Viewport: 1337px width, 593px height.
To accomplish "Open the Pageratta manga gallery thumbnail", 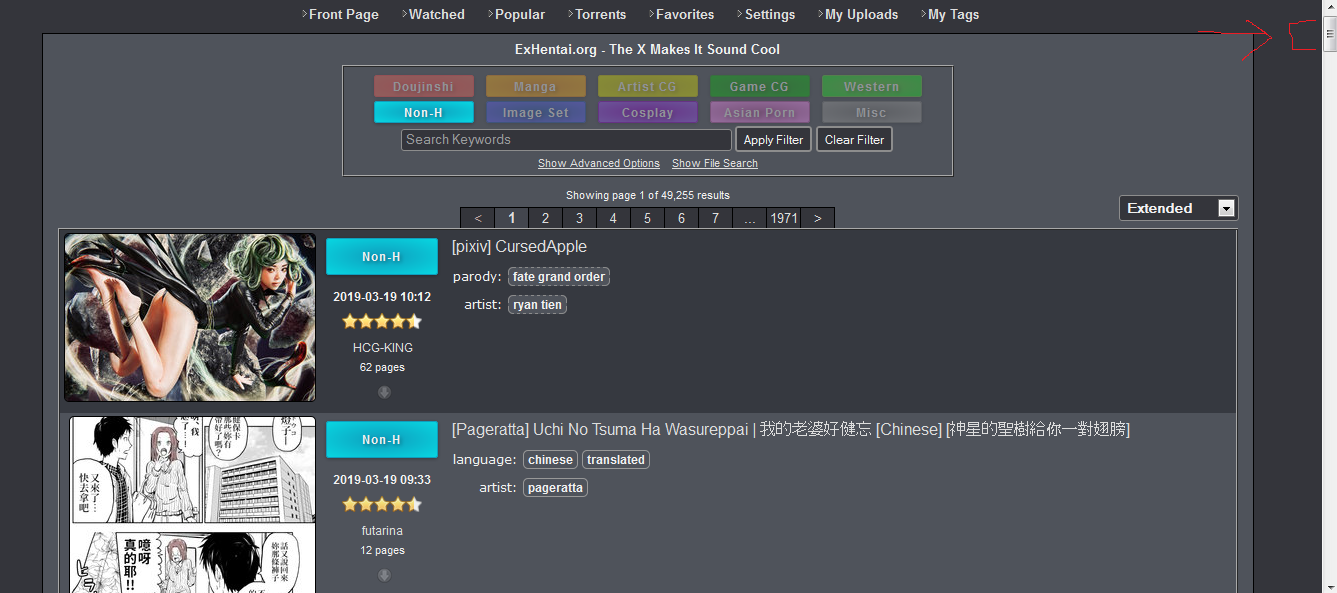I will [192, 505].
